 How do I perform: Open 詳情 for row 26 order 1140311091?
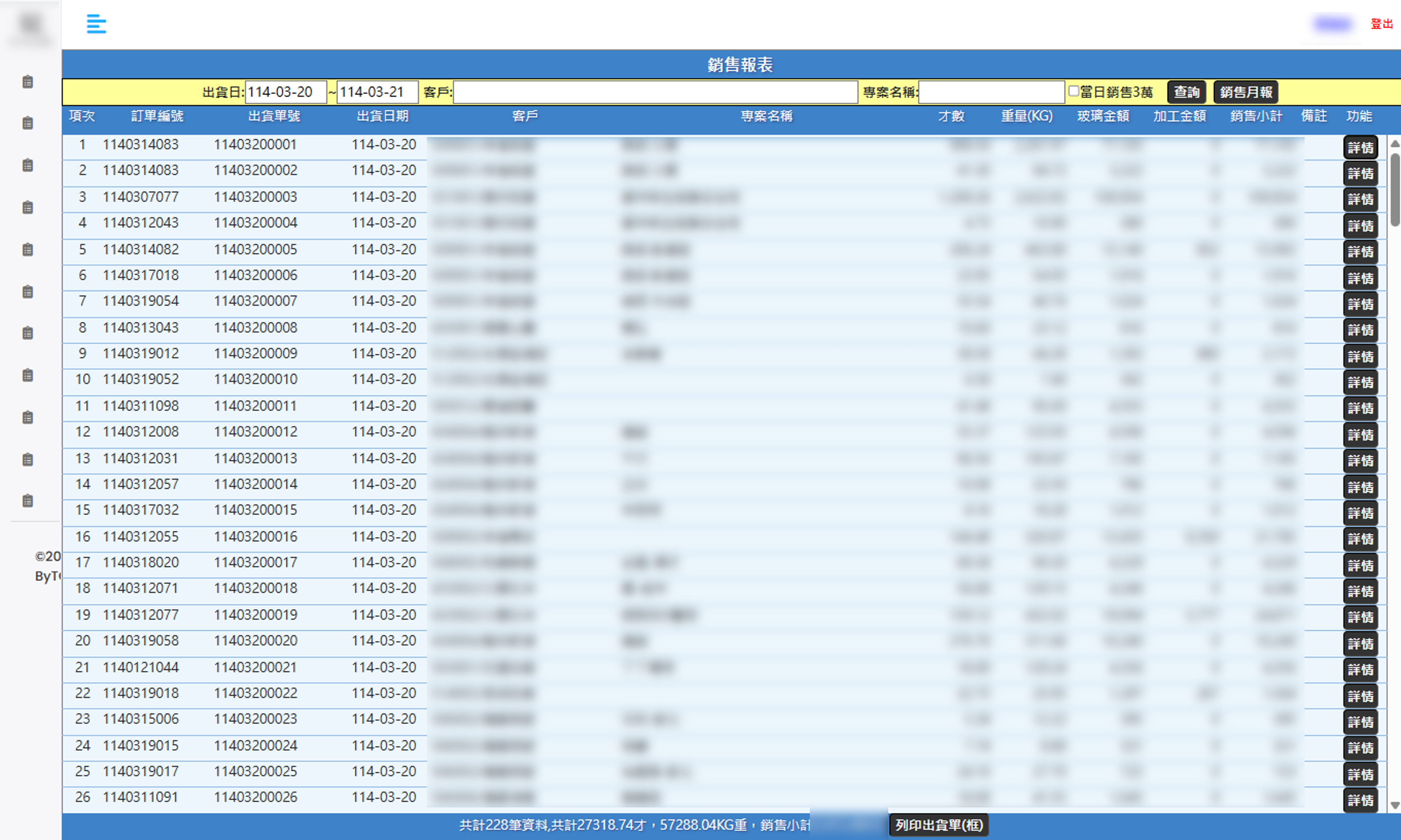[1360, 800]
